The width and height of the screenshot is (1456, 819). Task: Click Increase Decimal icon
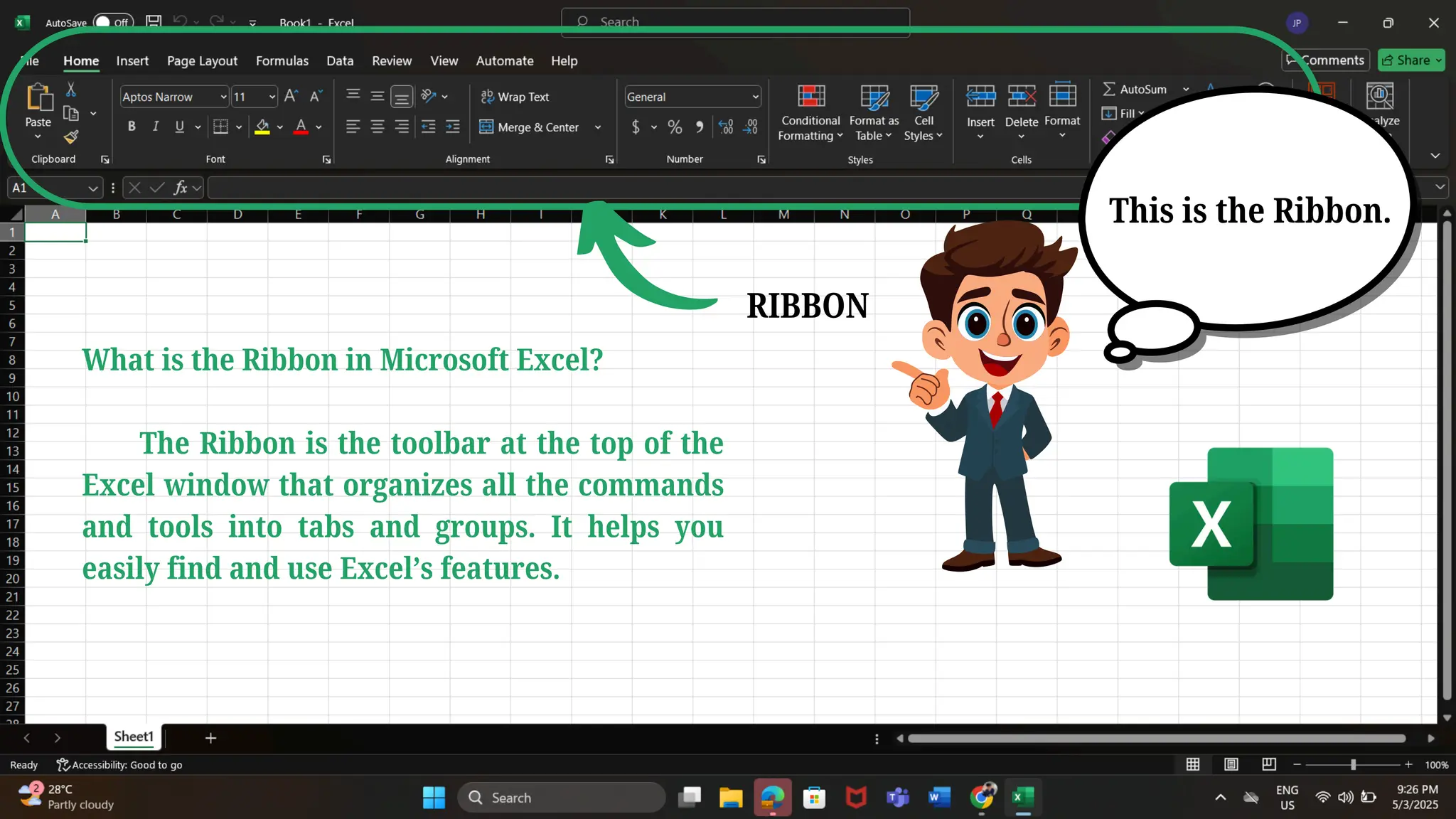pyautogui.click(x=726, y=127)
